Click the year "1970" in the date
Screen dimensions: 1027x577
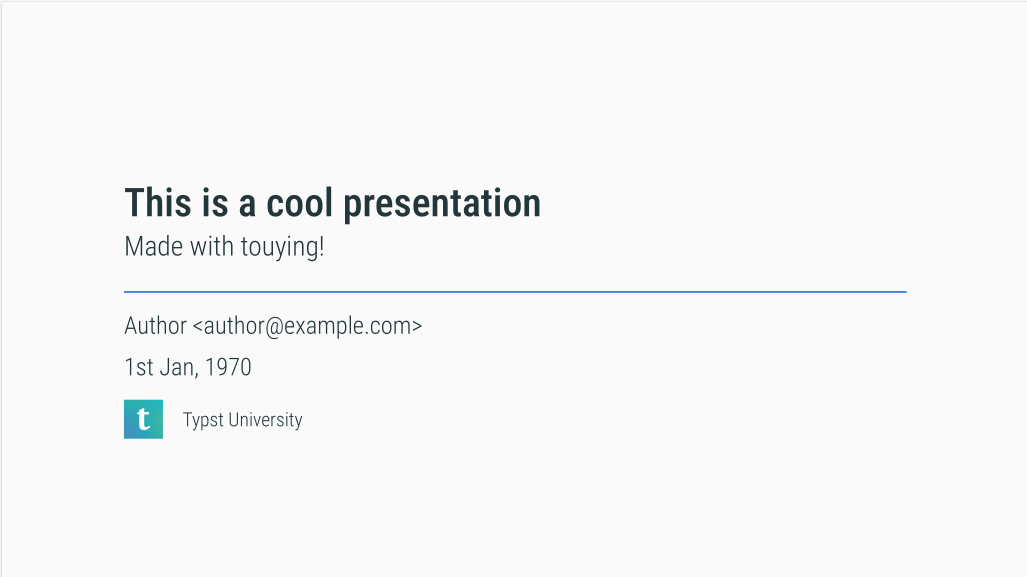229,367
